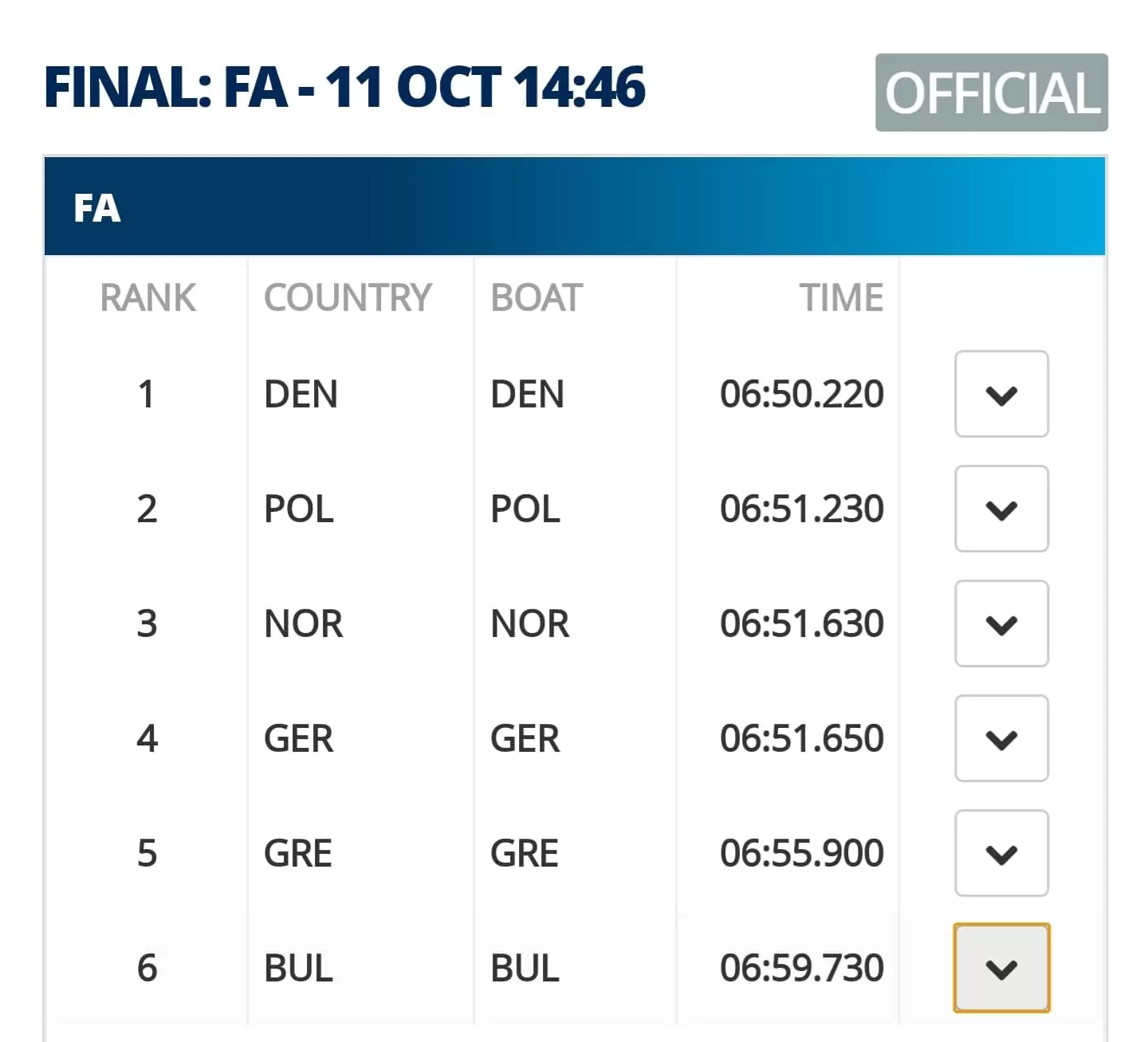Expand details for the BUL row
Image resolution: width=1148 pixels, height=1042 pixels.
point(1001,968)
